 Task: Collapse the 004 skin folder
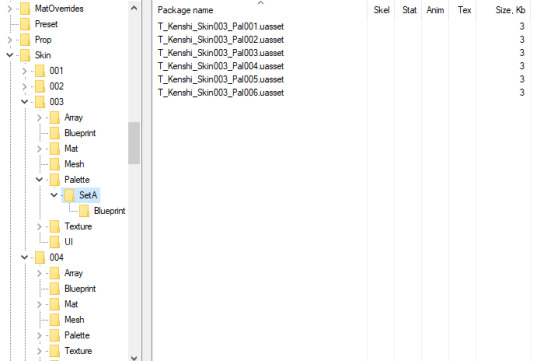24,257
